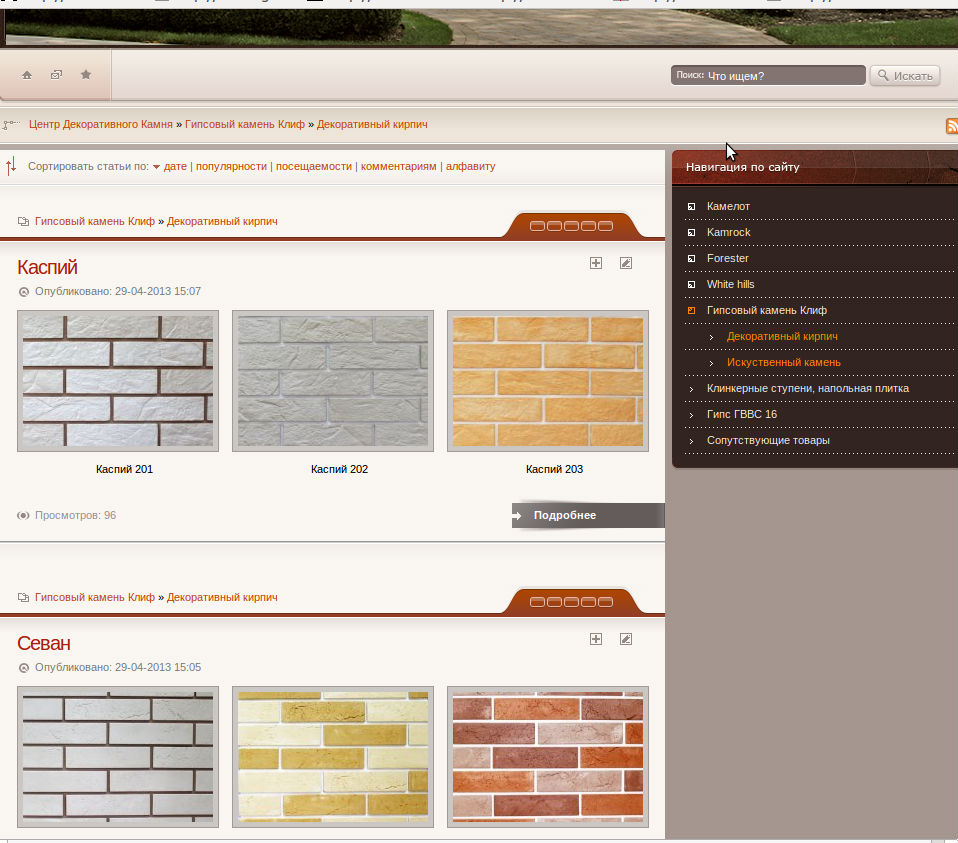Open yellow Севан brick thumbnail
The height and width of the screenshot is (843, 958).
point(333,757)
